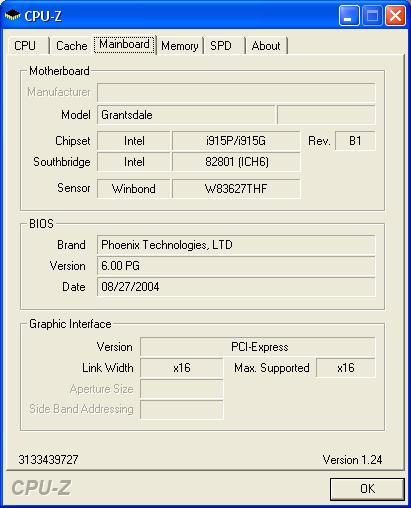The height and width of the screenshot is (508, 411).
Task: Show the About tab
Action: click(266, 46)
